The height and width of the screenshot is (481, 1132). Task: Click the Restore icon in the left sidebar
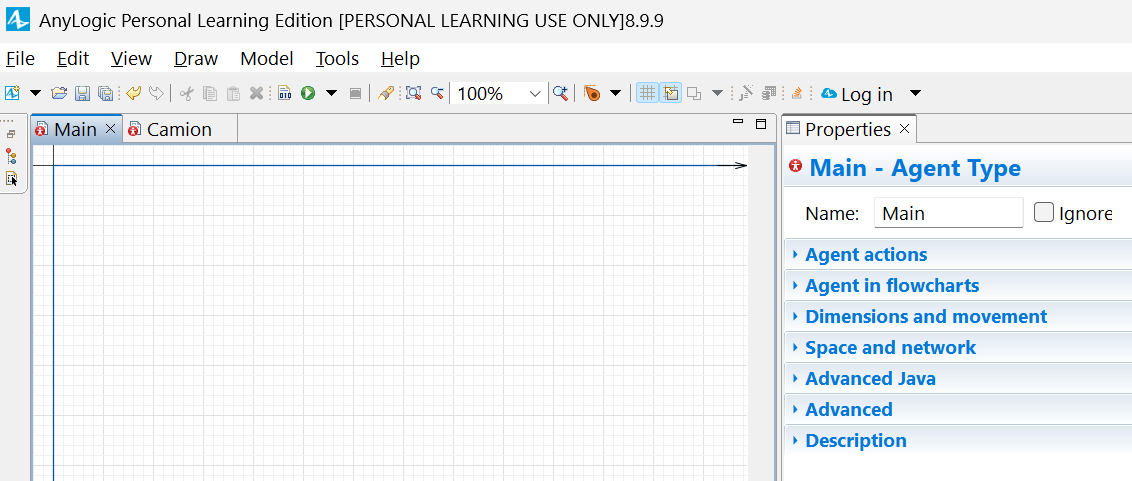11,134
